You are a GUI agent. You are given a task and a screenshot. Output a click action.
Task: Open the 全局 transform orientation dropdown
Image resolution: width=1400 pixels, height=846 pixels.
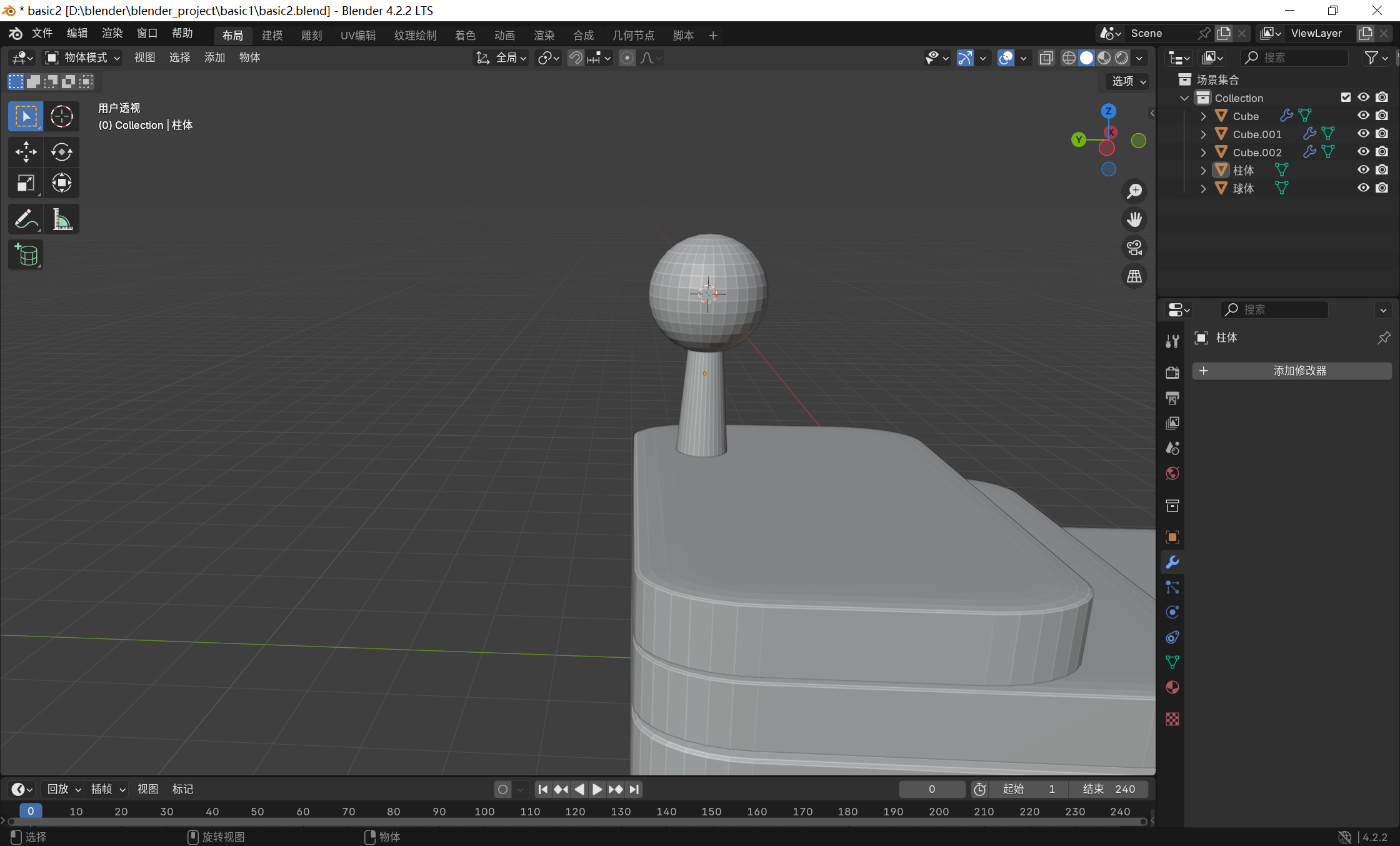click(502, 58)
